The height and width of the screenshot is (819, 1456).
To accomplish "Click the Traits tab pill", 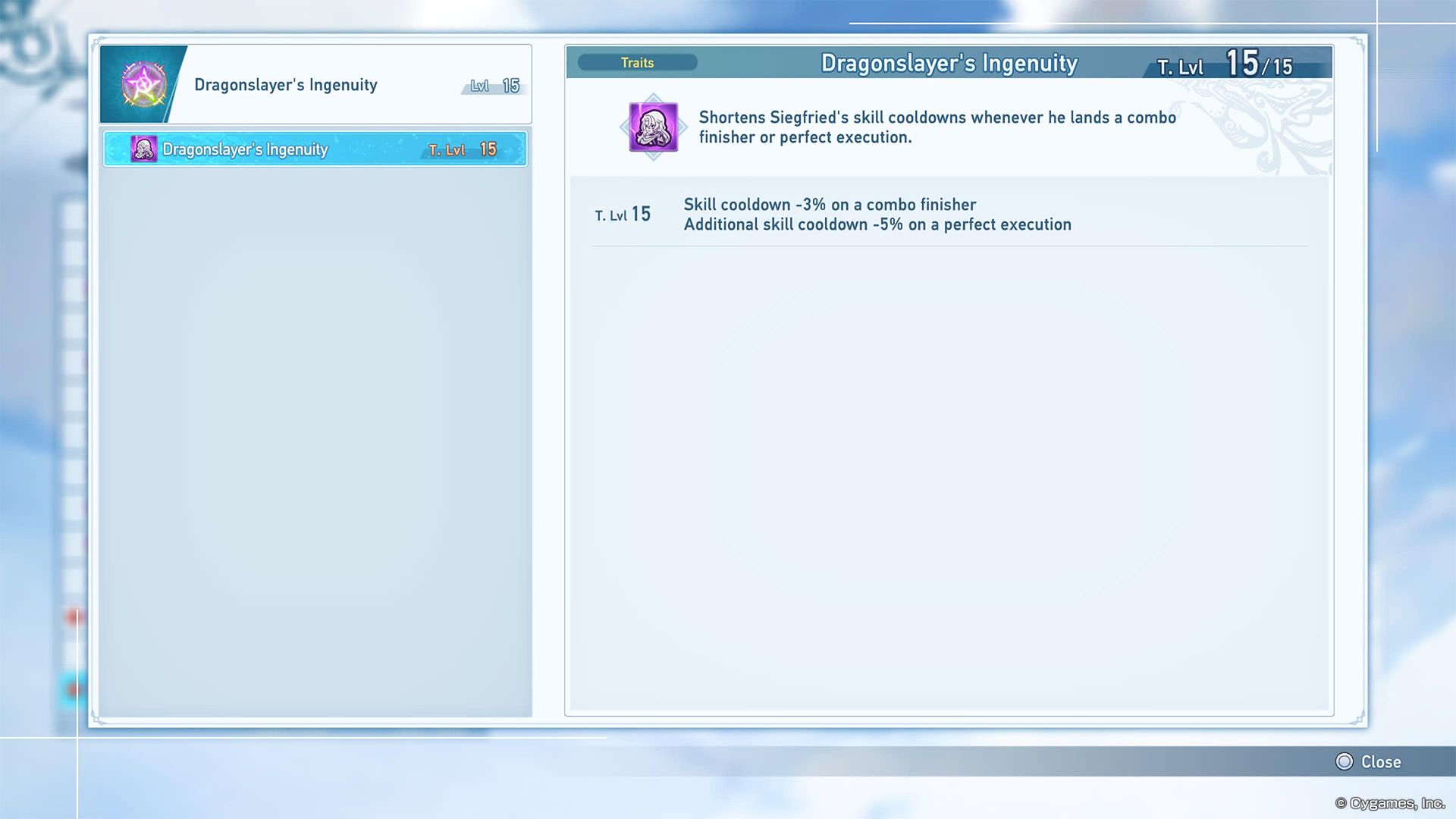I will coord(637,63).
